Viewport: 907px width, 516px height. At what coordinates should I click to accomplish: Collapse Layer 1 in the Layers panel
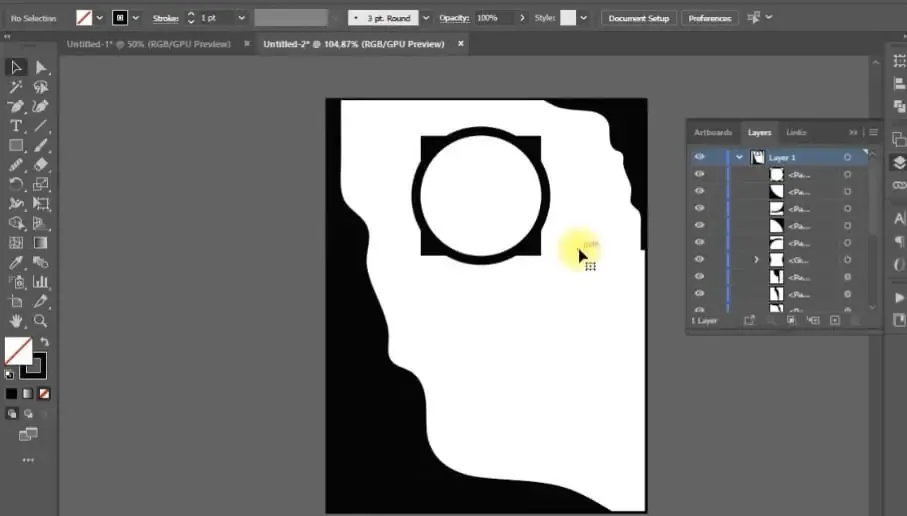pos(739,157)
